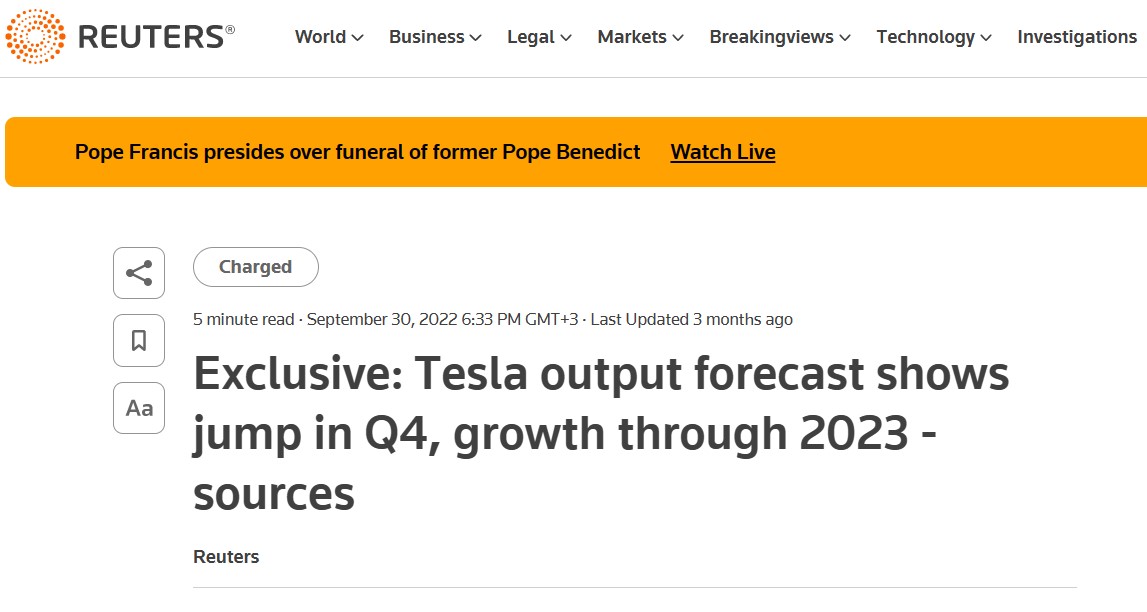Expand the chevron next to Markets
The height and width of the screenshot is (612, 1147).
pyautogui.click(x=678, y=38)
